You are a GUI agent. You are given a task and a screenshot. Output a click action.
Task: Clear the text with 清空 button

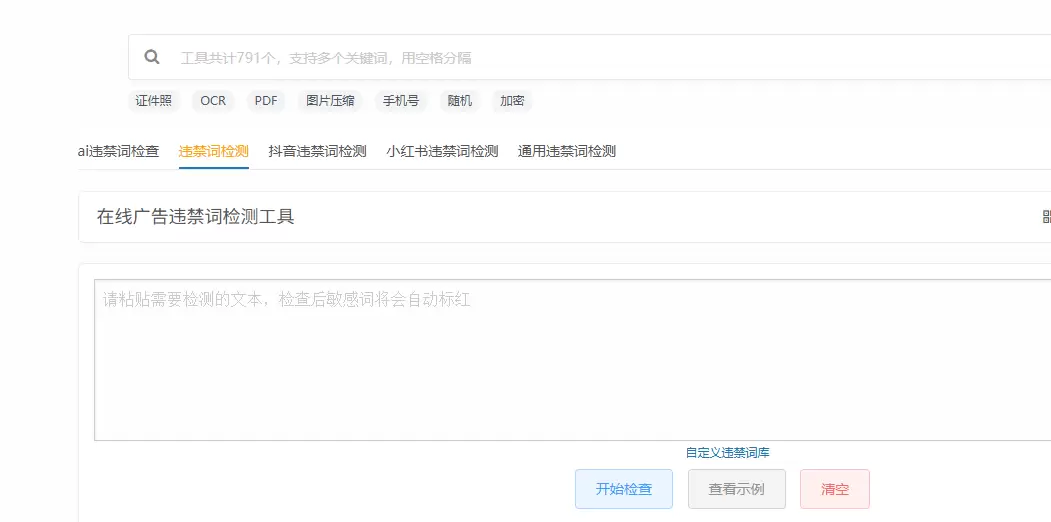coord(835,489)
